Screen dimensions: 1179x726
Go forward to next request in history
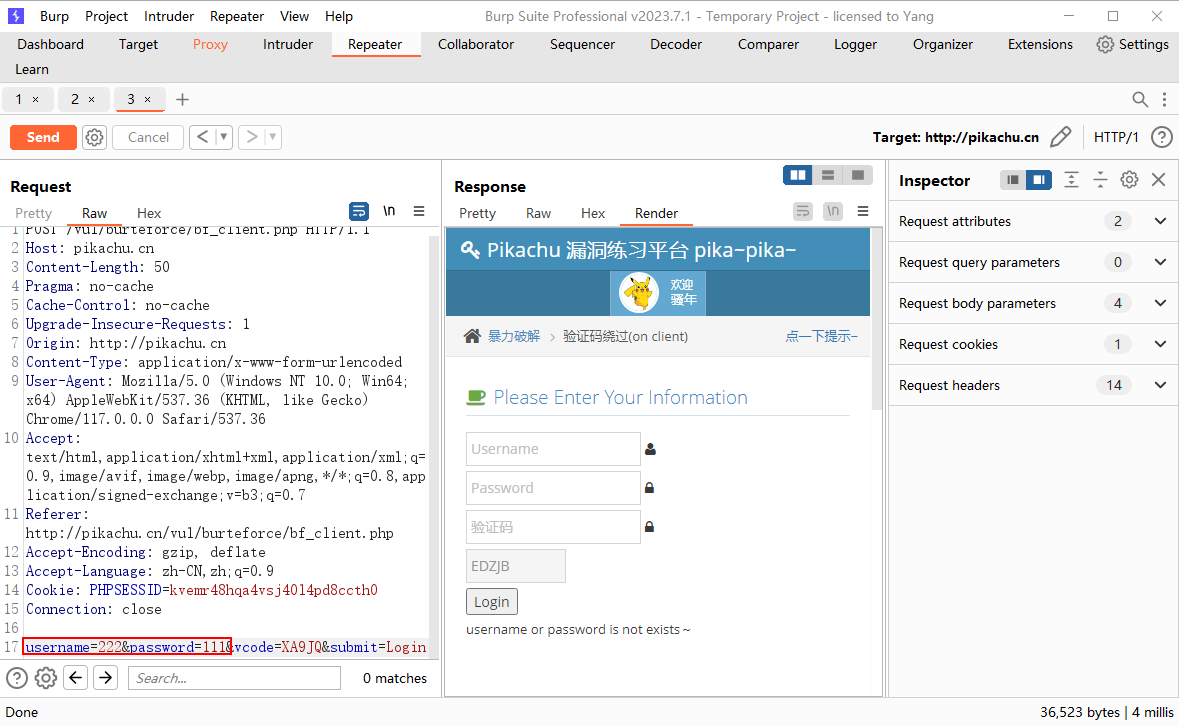[x=252, y=137]
